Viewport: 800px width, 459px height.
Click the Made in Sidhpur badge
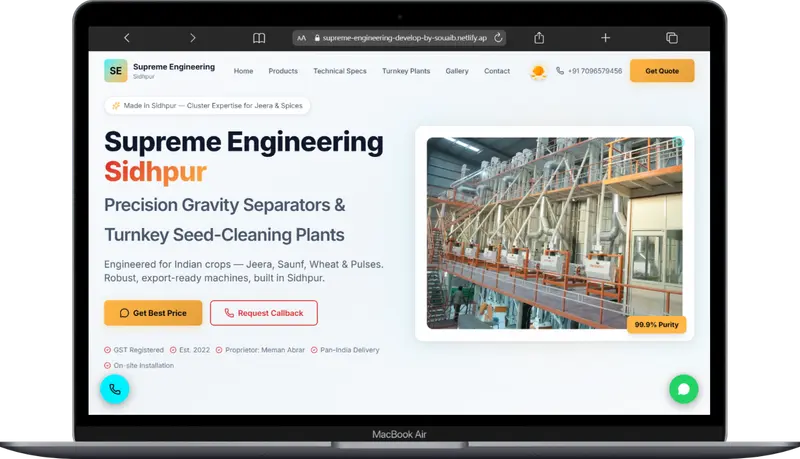coord(207,106)
